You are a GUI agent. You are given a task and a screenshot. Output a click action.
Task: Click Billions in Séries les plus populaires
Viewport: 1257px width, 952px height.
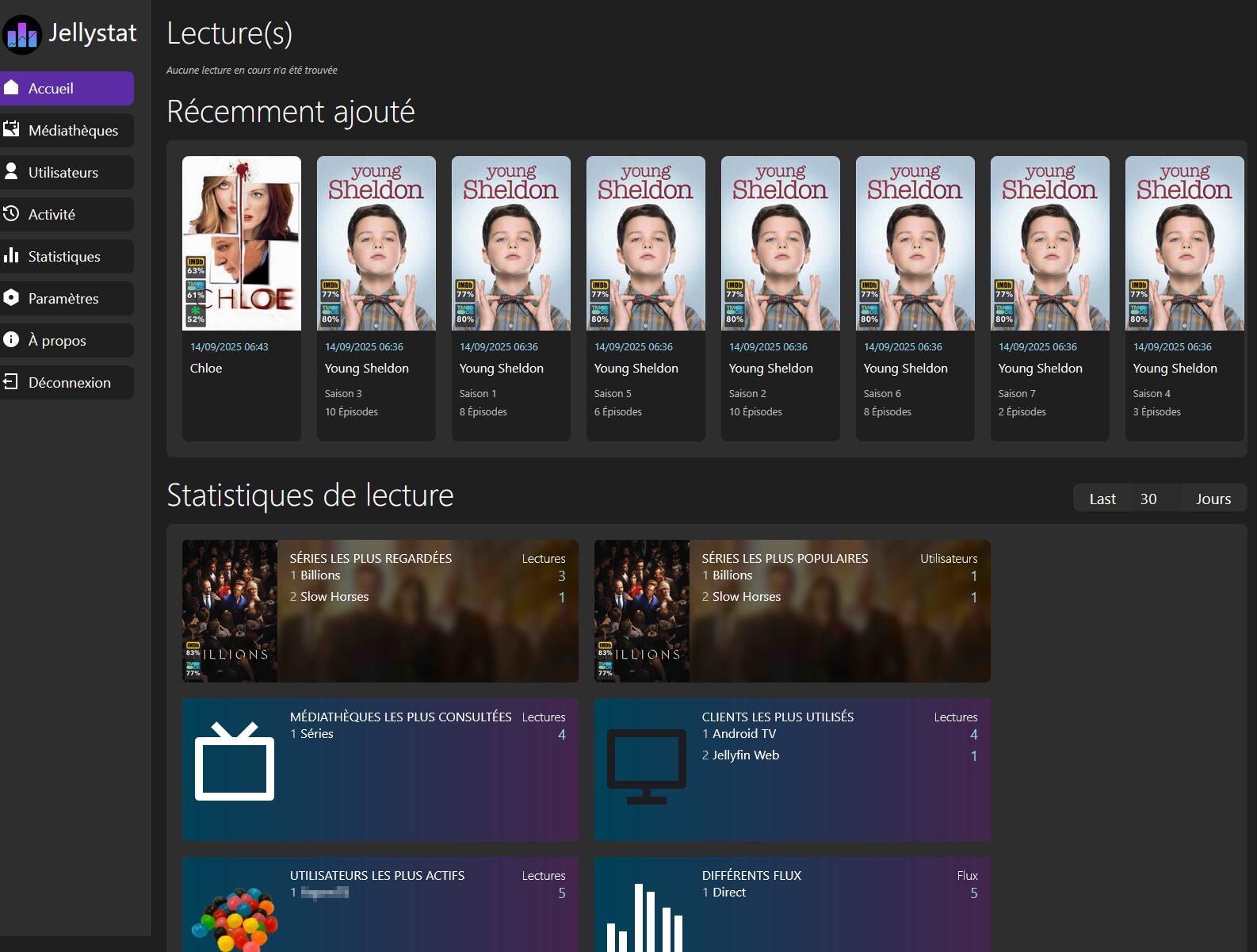[732, 575]
